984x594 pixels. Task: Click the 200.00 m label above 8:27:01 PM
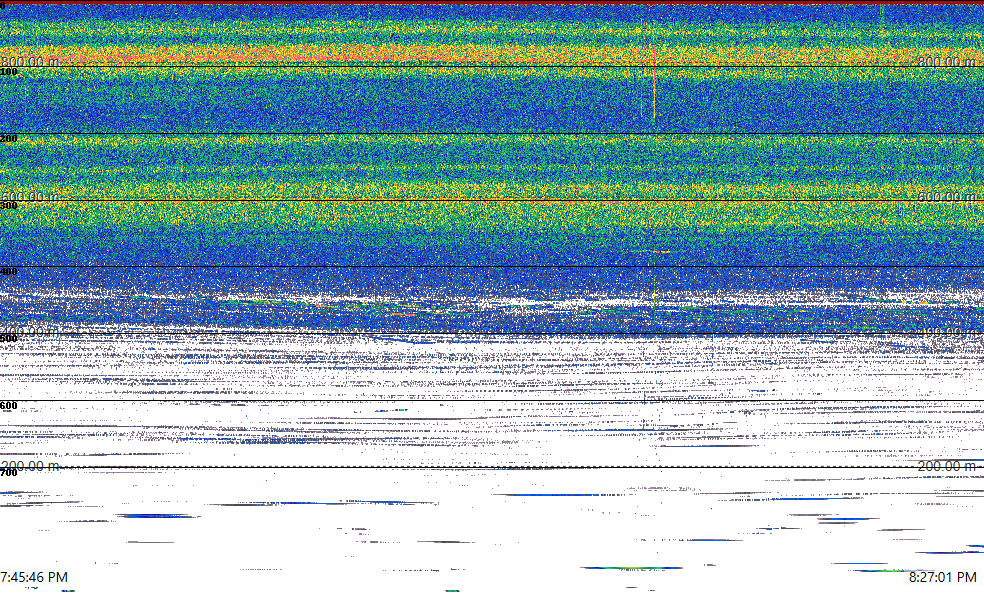pos(948,465)
